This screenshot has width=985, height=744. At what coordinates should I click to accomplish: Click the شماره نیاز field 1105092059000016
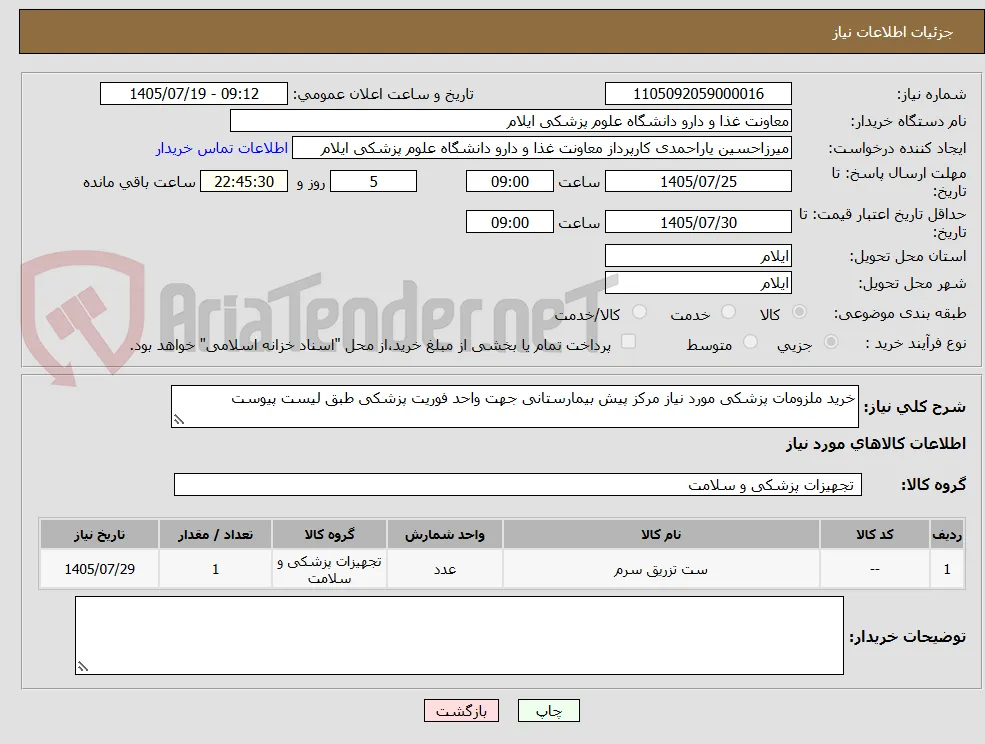[x=698, y=94]
